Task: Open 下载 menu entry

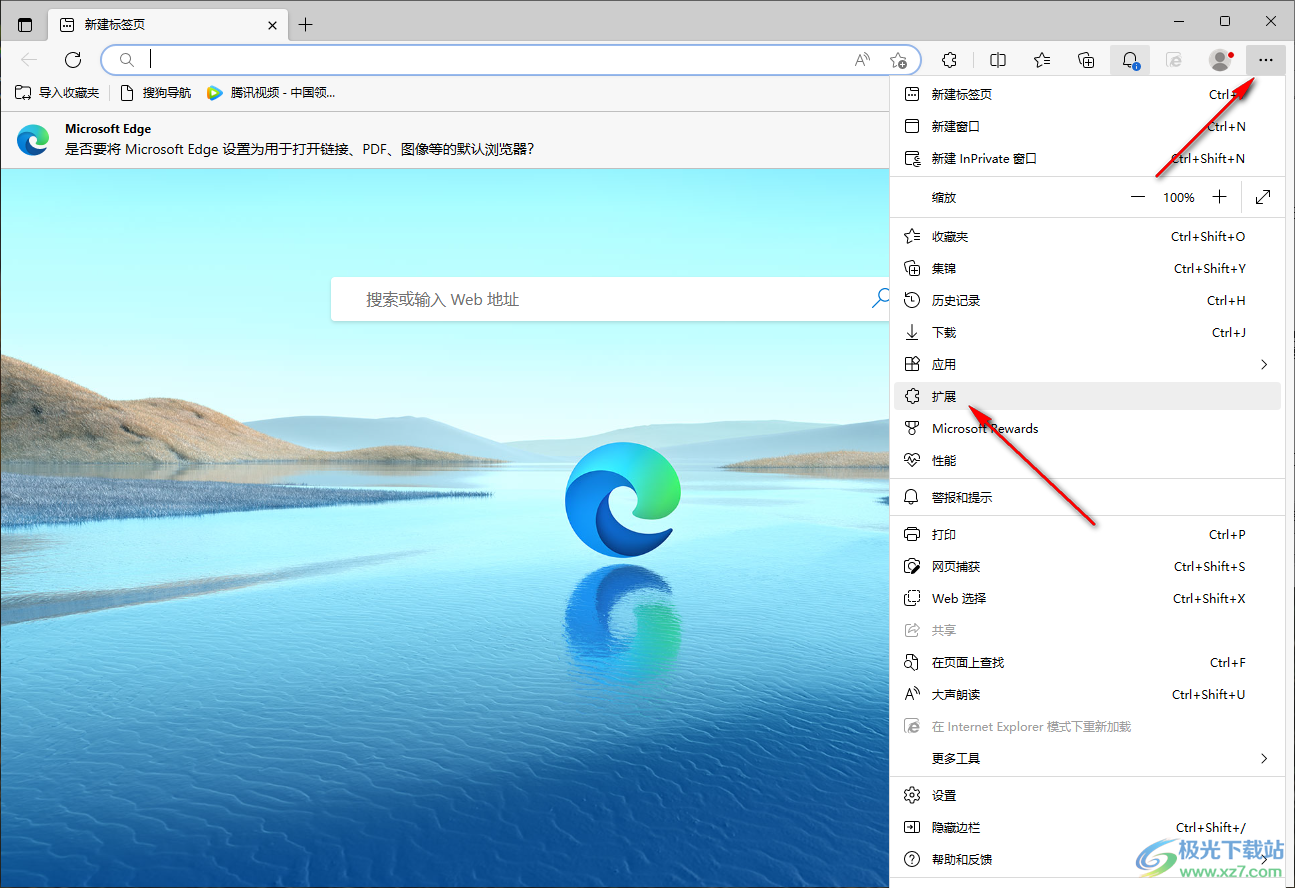Action: click(1087, 332)
